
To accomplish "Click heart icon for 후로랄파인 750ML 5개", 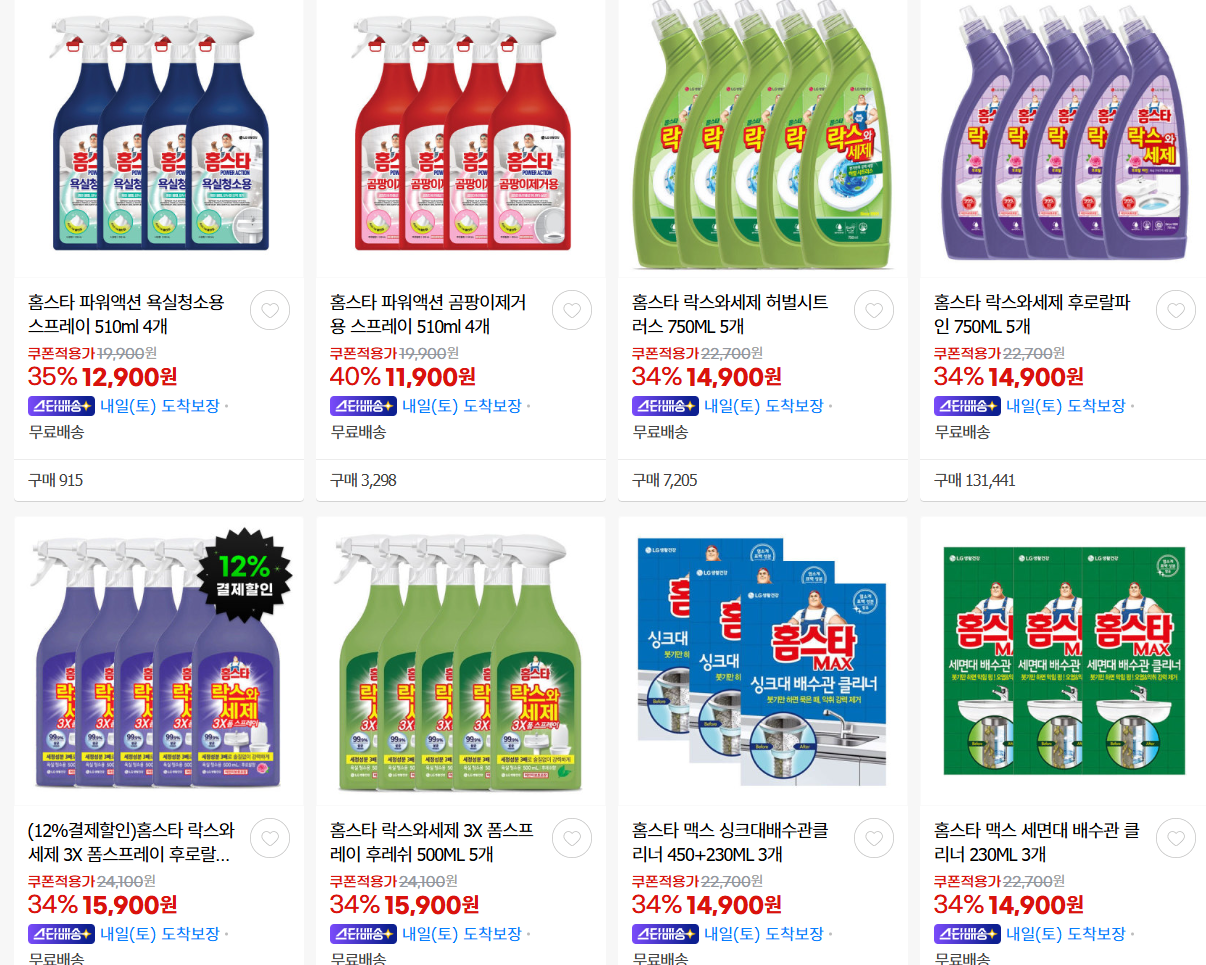I will (x=1176, y=310).
